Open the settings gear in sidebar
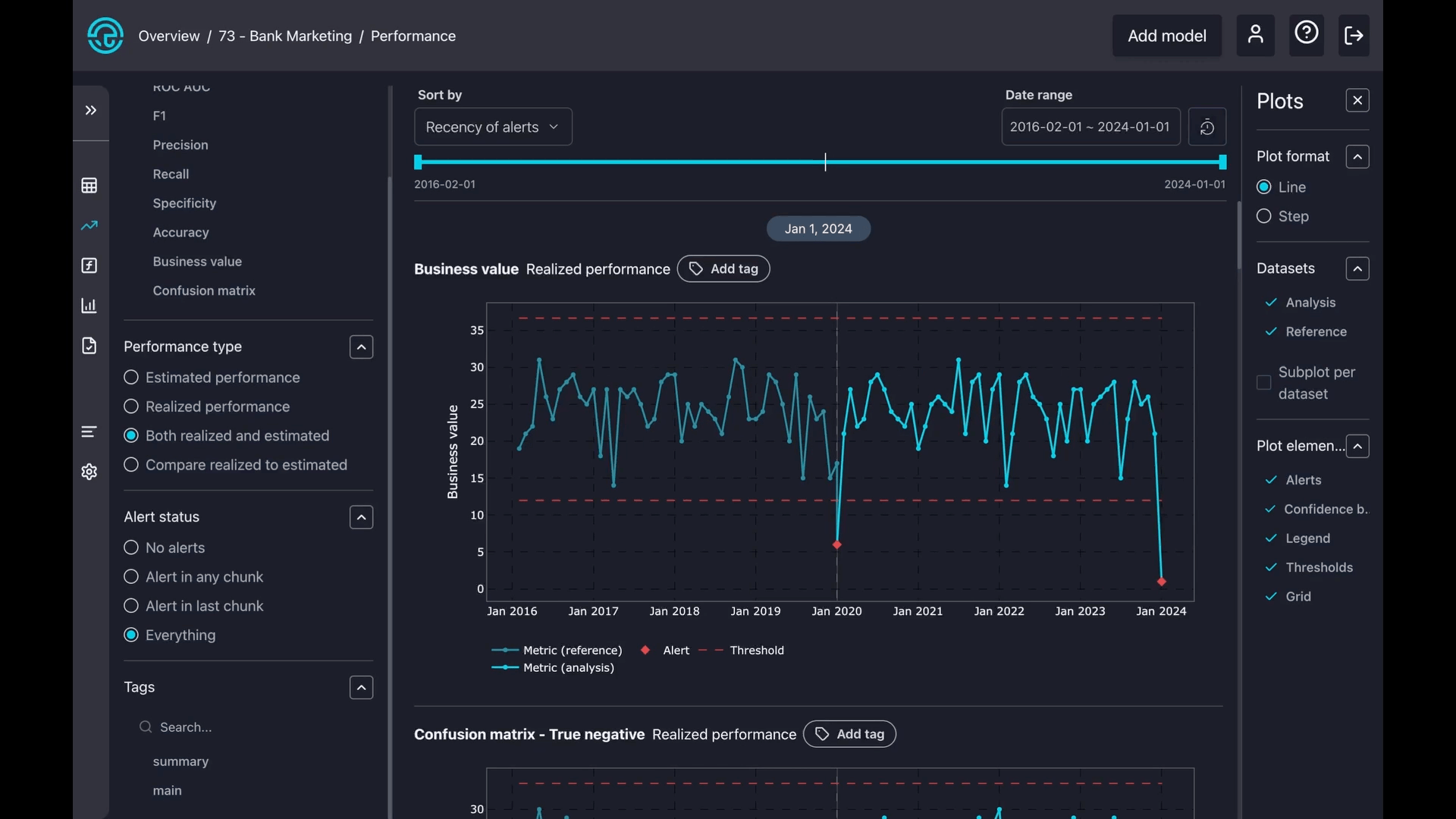 [x=89, y=472]
